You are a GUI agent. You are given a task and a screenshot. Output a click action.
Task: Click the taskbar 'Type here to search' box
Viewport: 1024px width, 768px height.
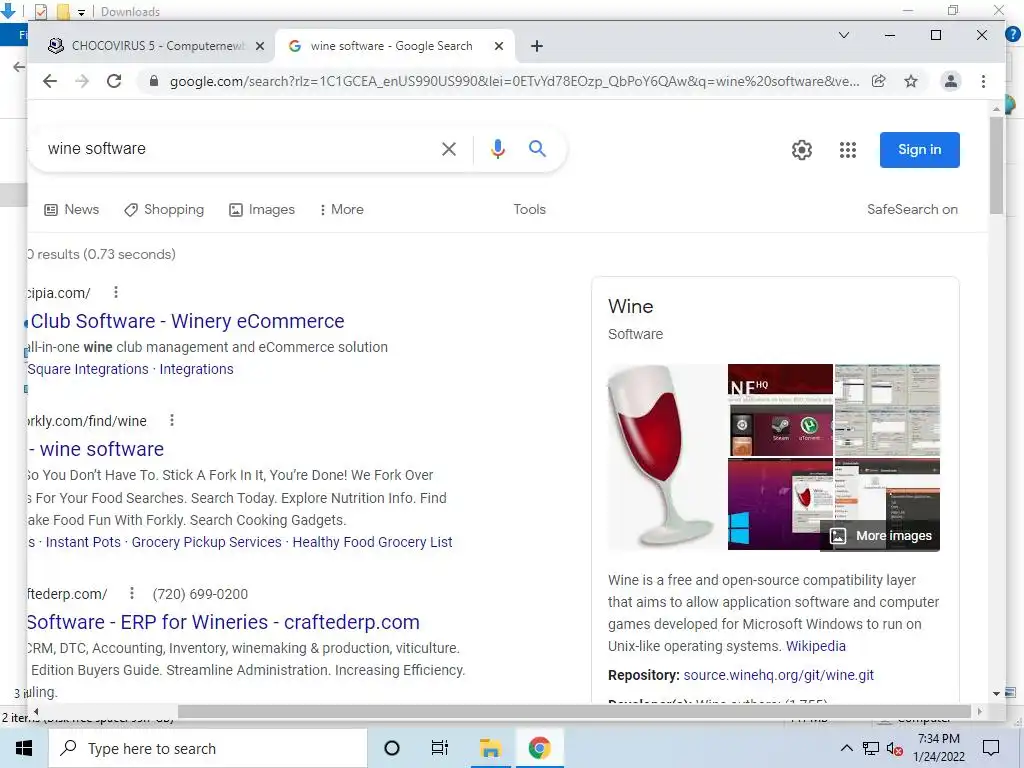click(208, 748)
